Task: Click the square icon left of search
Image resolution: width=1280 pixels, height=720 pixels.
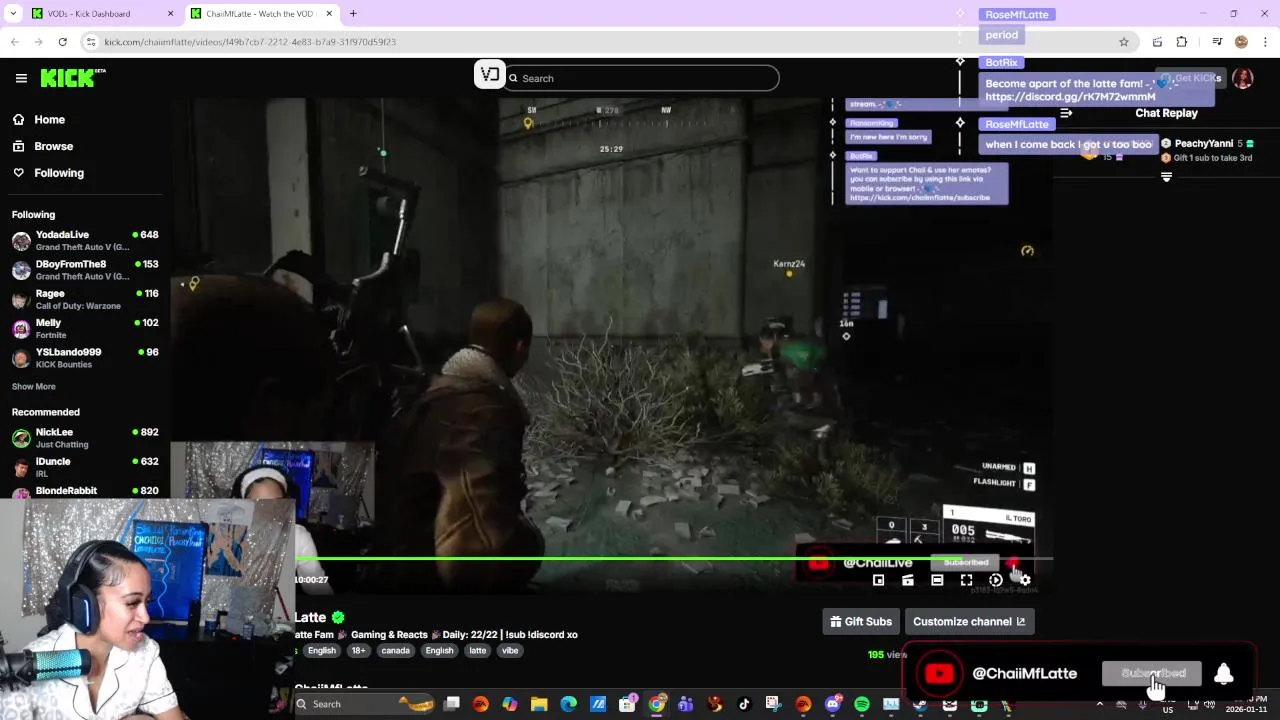Action: pyautogui.click(x=489, y=75)
